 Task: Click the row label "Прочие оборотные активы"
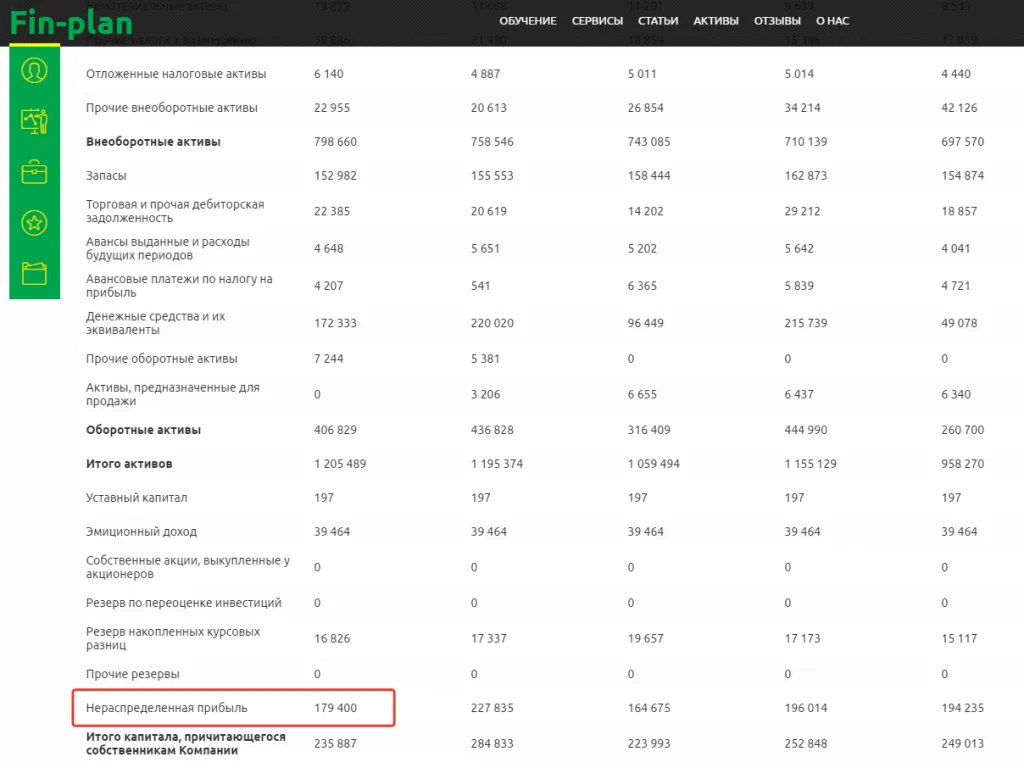click(x=161, y=359)
